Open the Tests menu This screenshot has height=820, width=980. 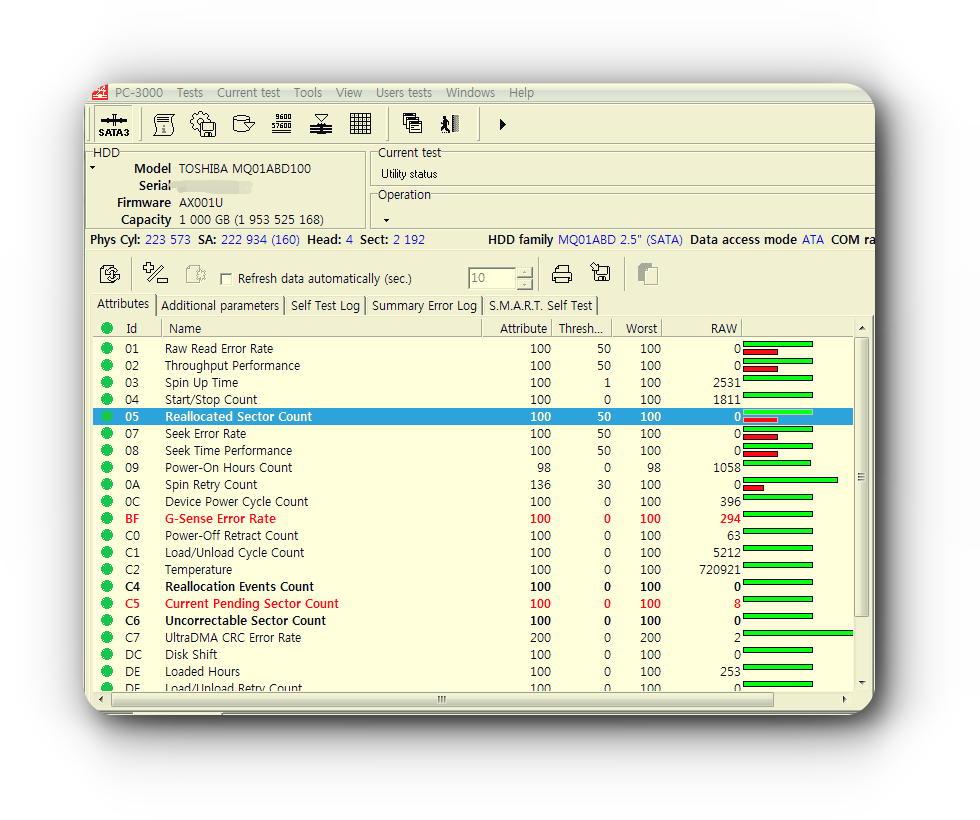tap(189, 92)
